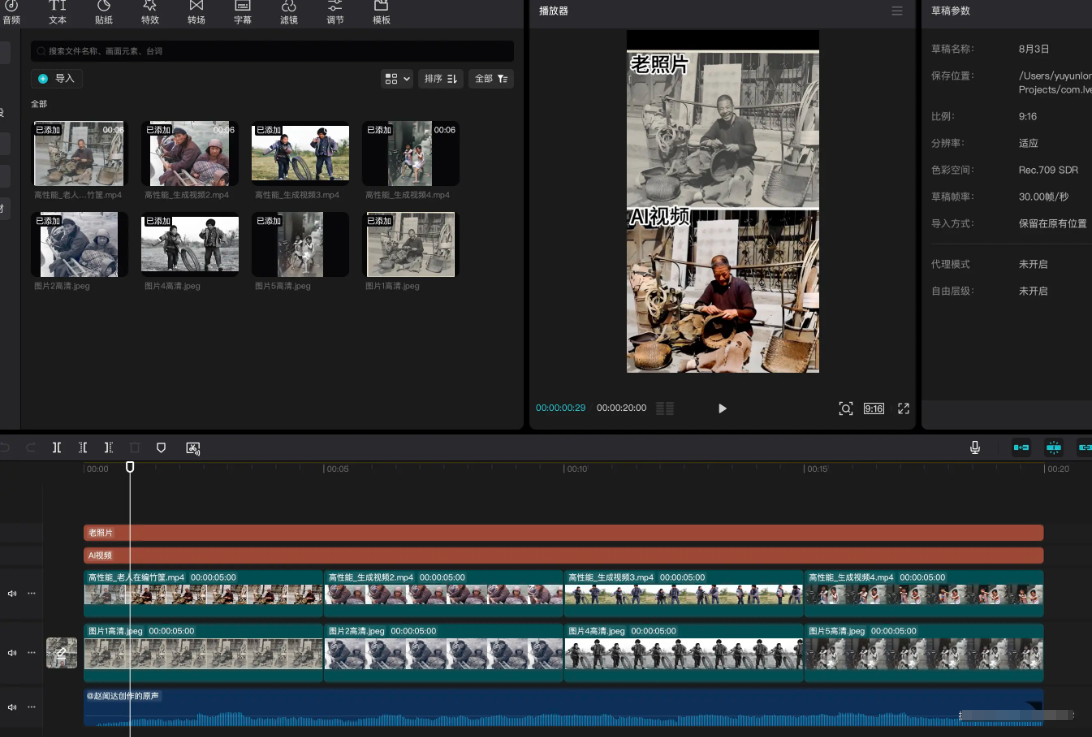
Task: Open the 全部 filter dropdown
Action: click(x=492, y=78)
